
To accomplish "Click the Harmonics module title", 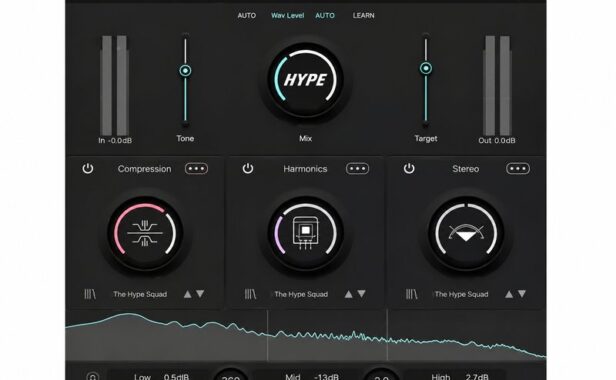I will point(305,169).
